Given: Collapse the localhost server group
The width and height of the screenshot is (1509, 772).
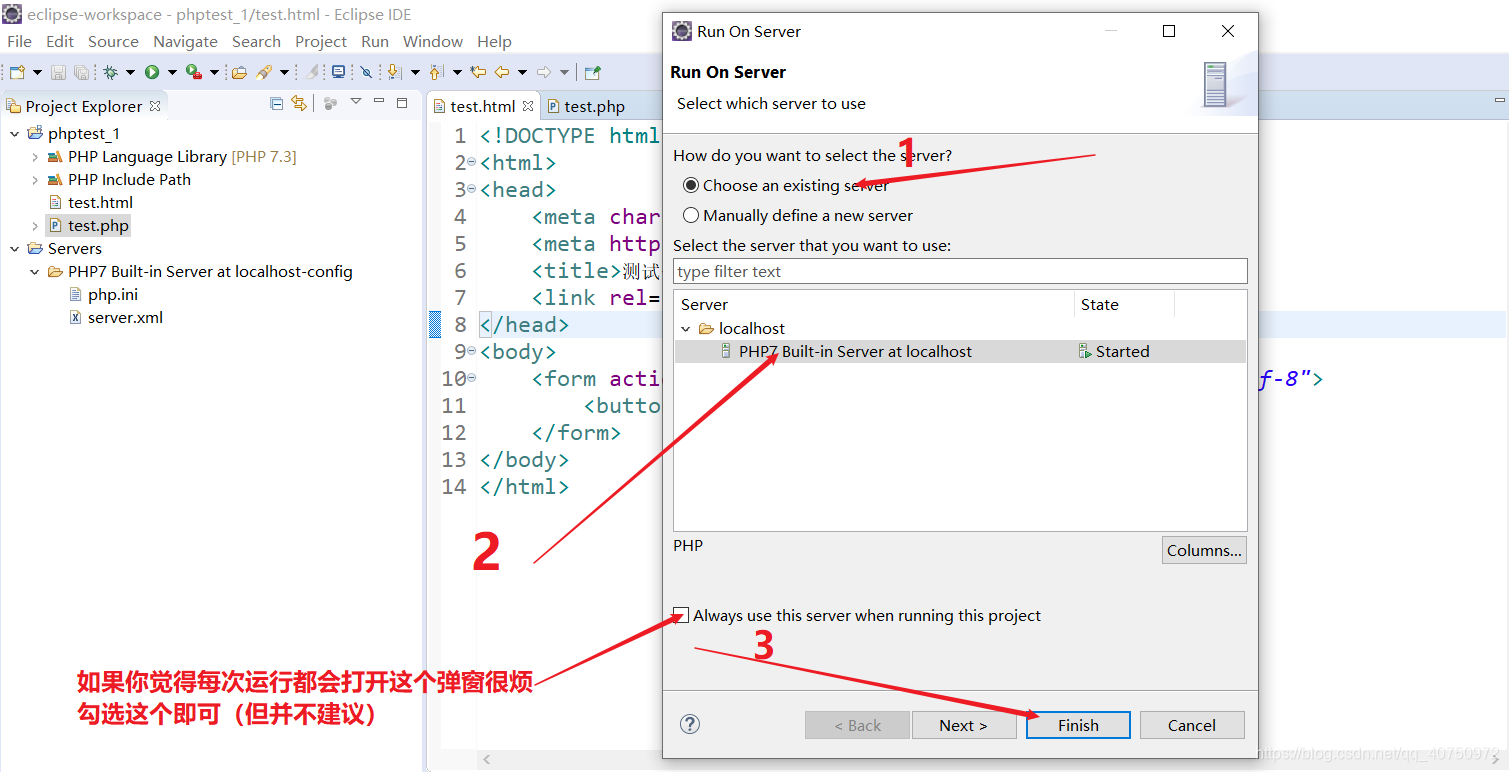Looking at the screenshot, I should (686, 328).
